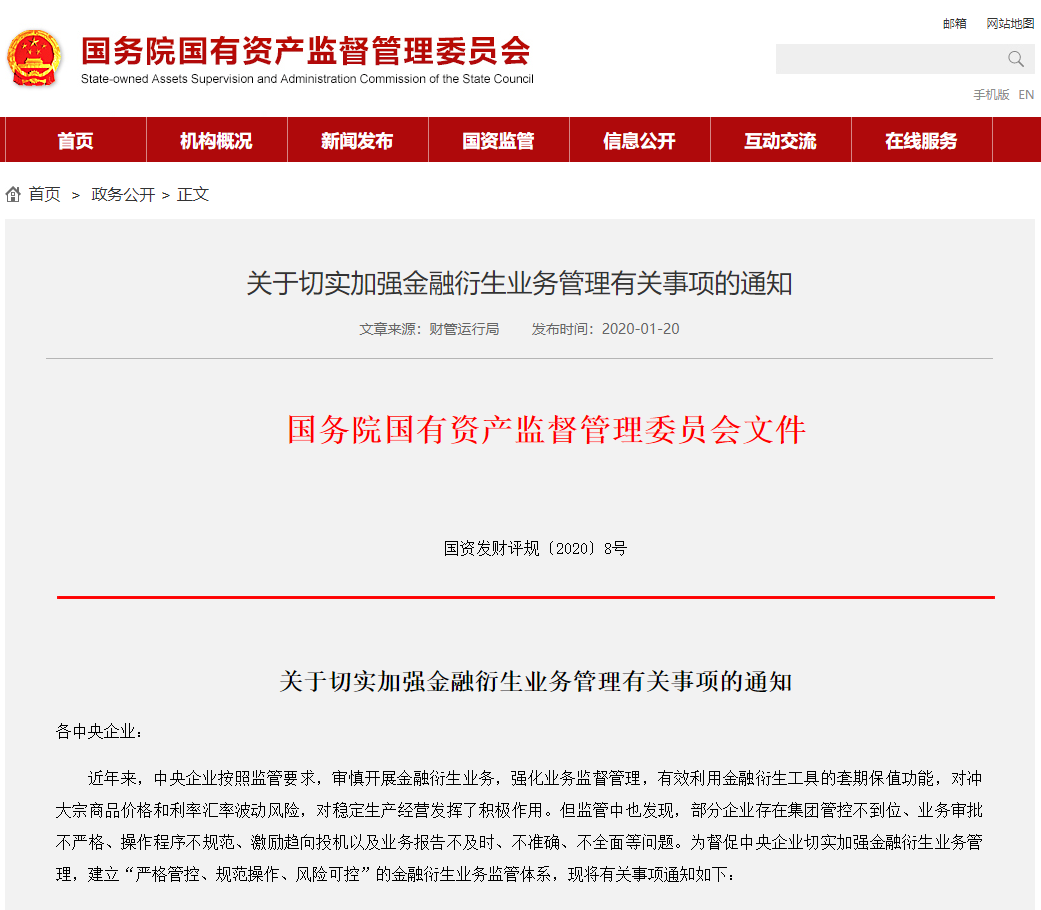Image resolution: width=1041 pixels, height=910 pixels.
Task: Click the search magnifier icon
Action: click(x=1016, y=59)
